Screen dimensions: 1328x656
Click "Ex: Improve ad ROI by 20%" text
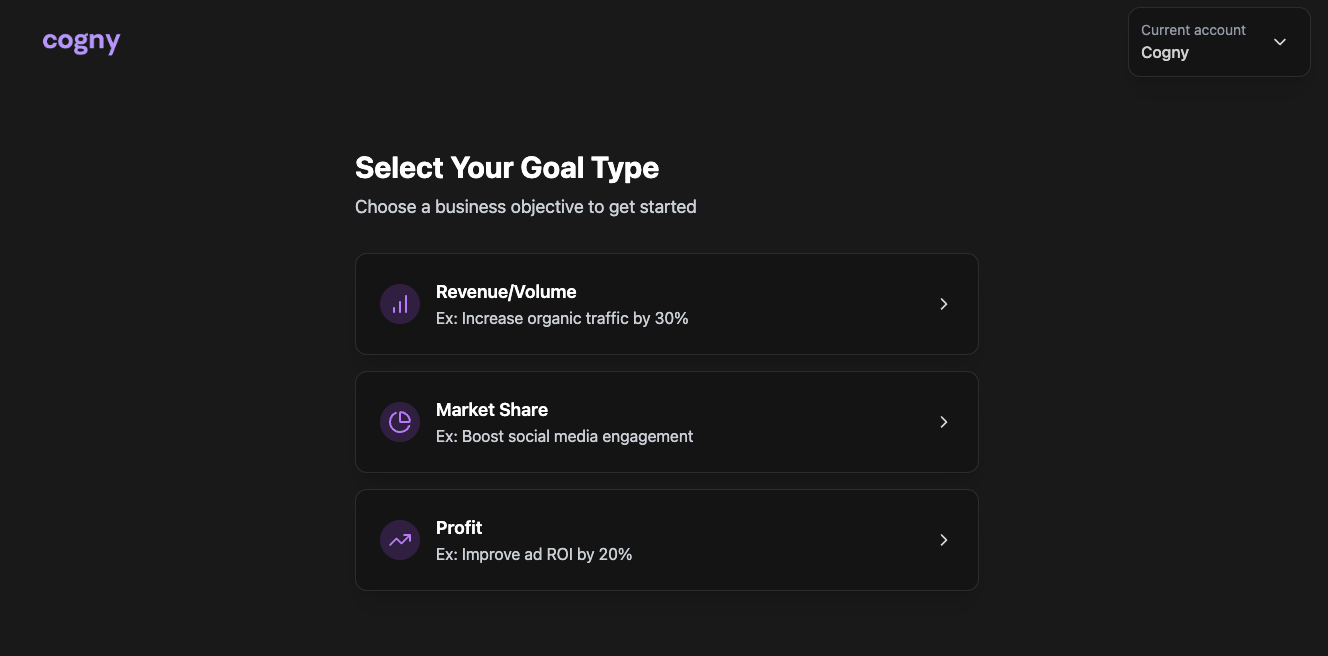pos(534,554)
